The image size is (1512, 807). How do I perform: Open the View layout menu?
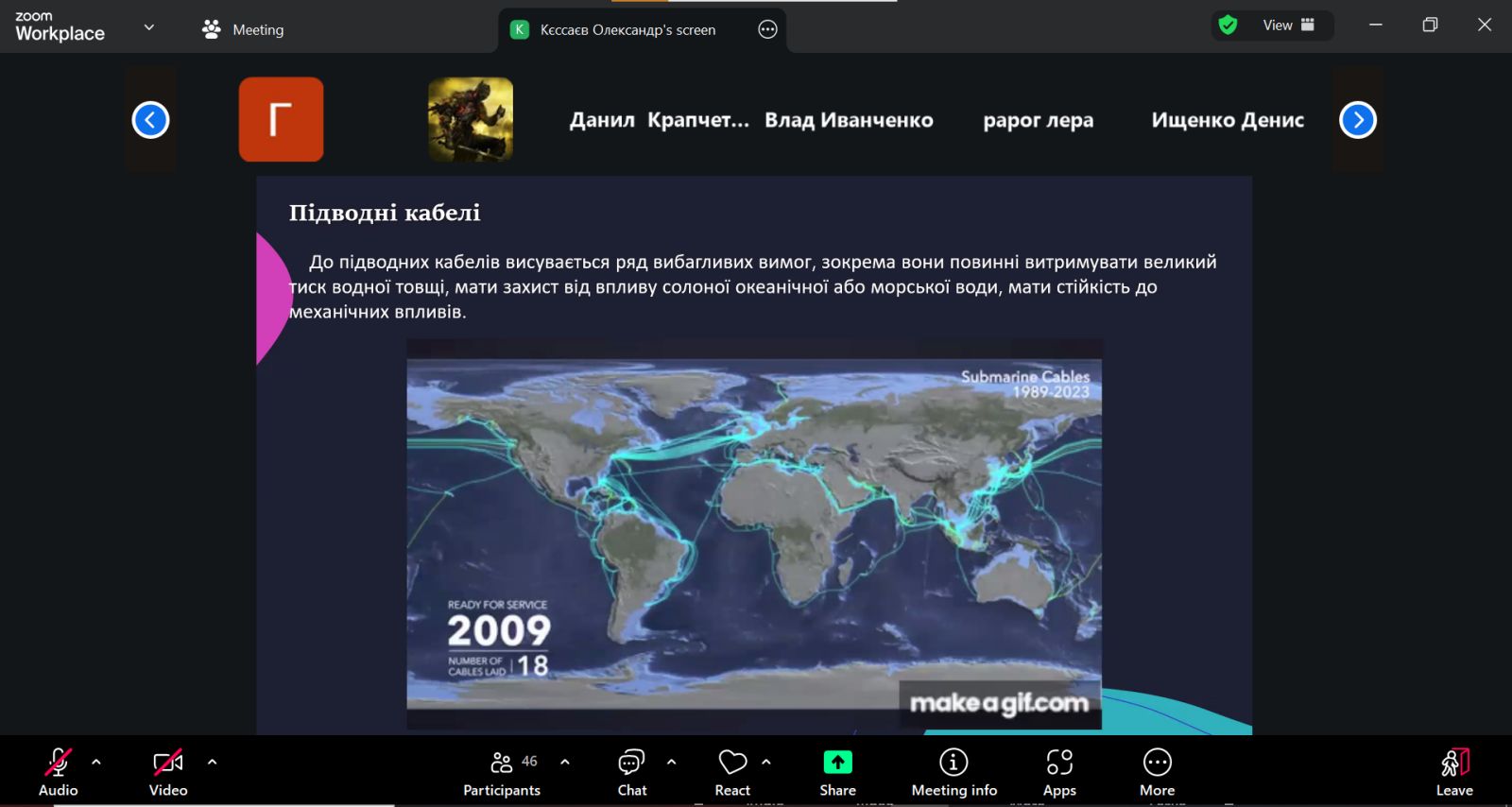(1289, 26)
